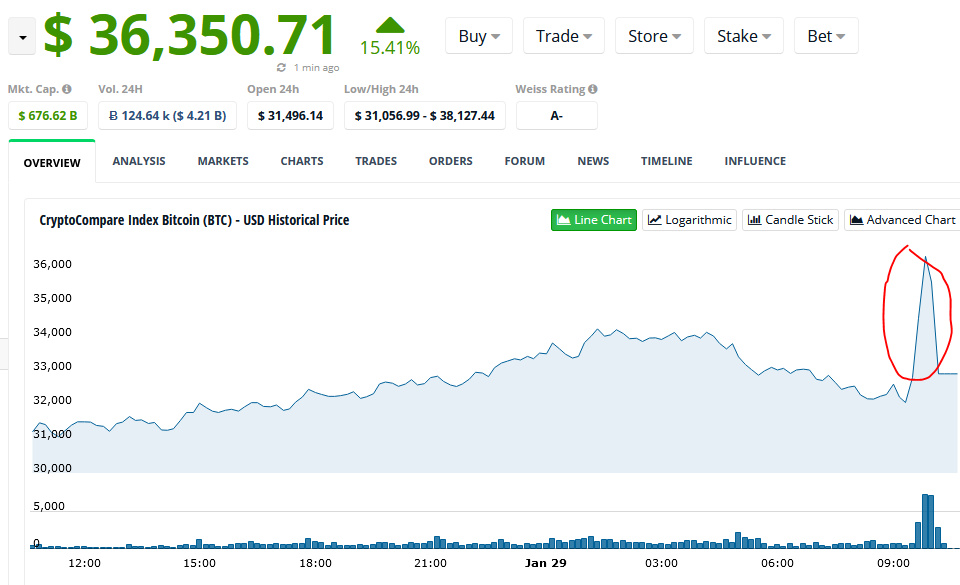Open the Bet dropdown menu

pyautogui.click(x=826, y=36)
